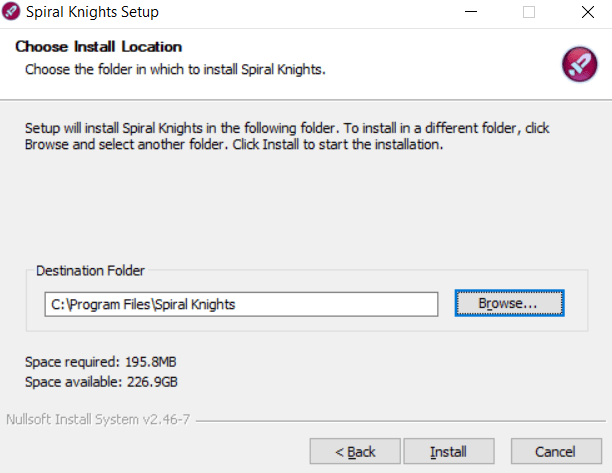Screen dimensions: 612x473
Task: Start installation with the Install button
Action: point(449,452)
